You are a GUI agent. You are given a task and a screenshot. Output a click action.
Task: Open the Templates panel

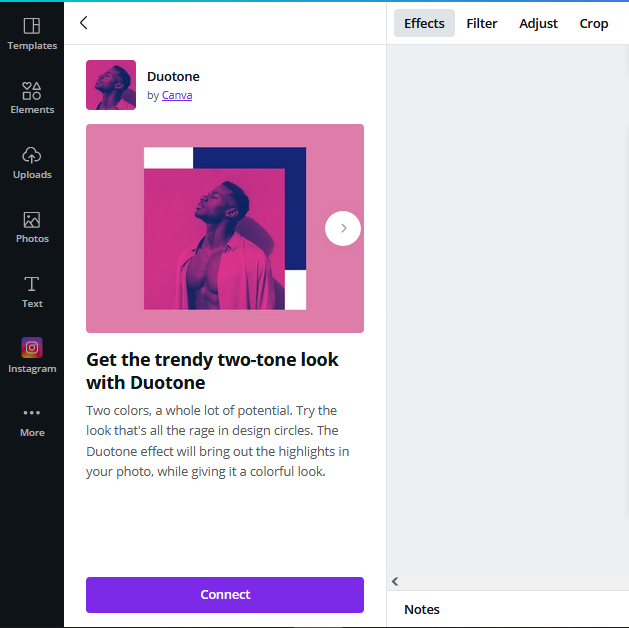(32, 34)
